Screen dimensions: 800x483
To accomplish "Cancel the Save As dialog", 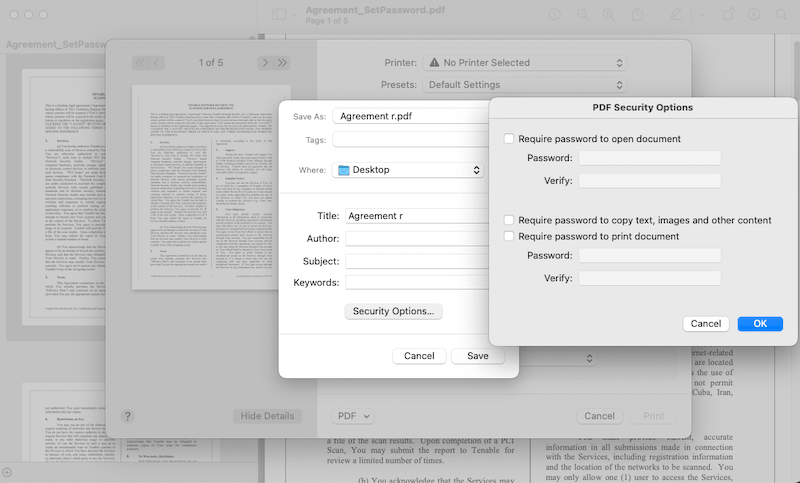I will click(419, 356).
